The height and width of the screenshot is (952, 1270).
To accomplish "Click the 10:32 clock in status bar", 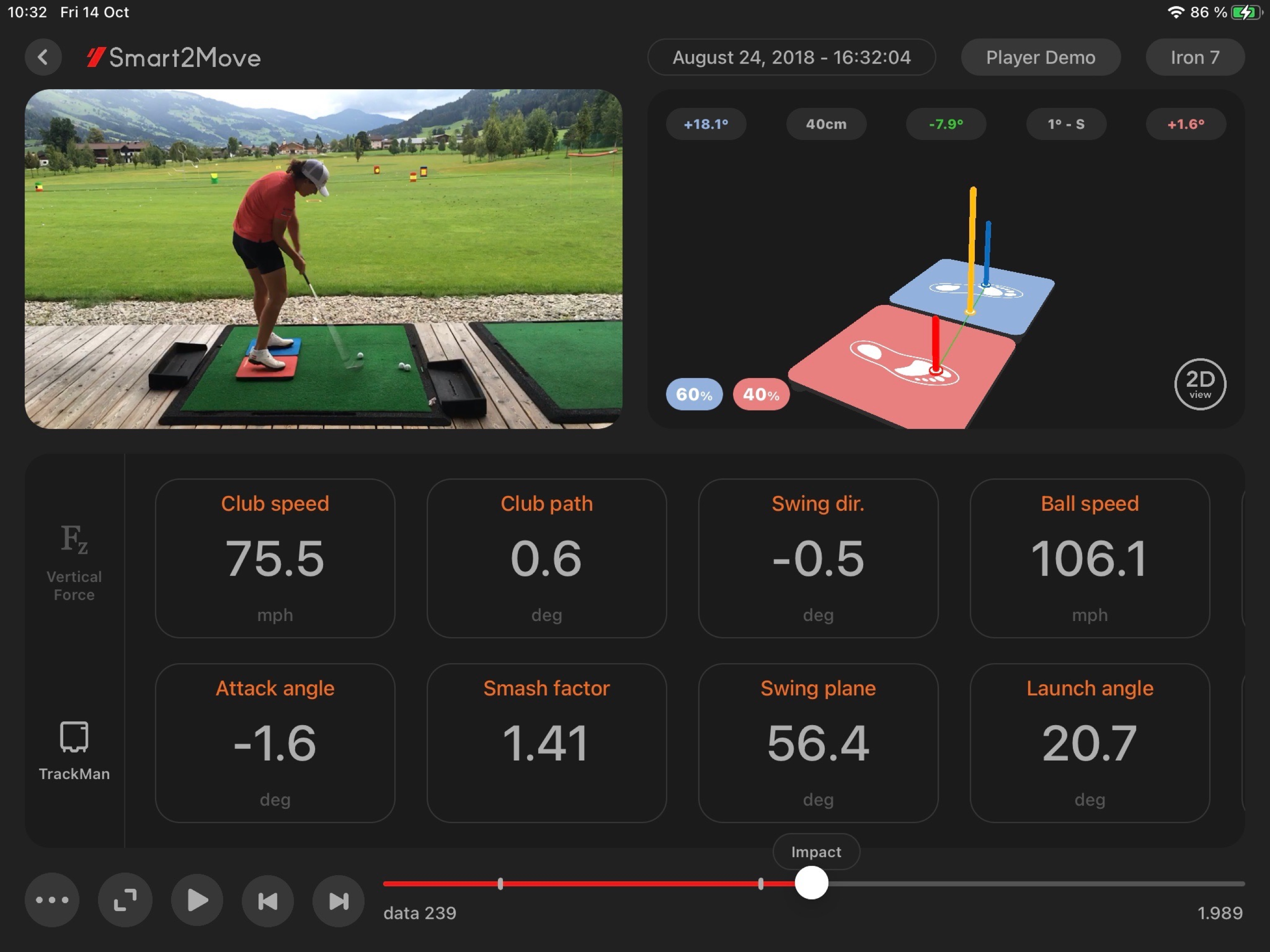I will pyautogui.click(x=27, y=12).
